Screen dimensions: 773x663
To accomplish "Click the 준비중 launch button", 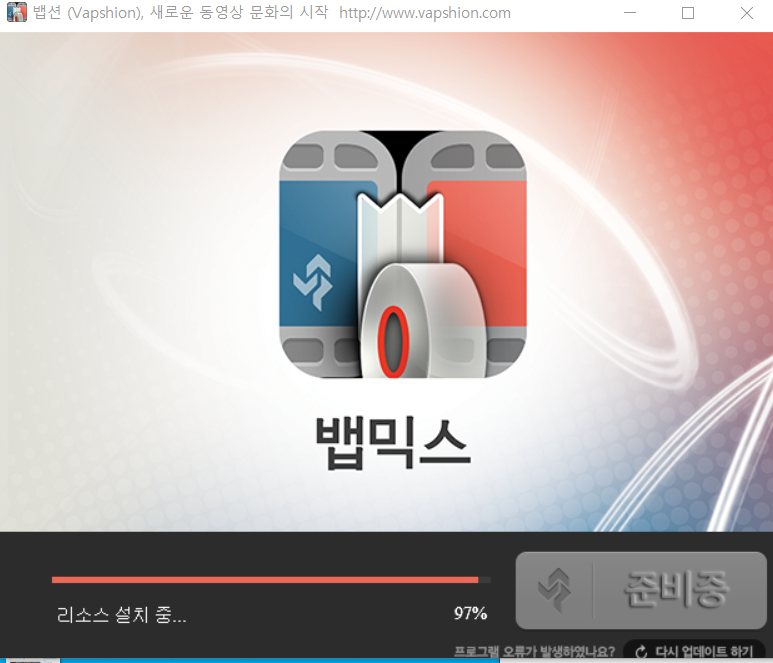I will [641, 590].
